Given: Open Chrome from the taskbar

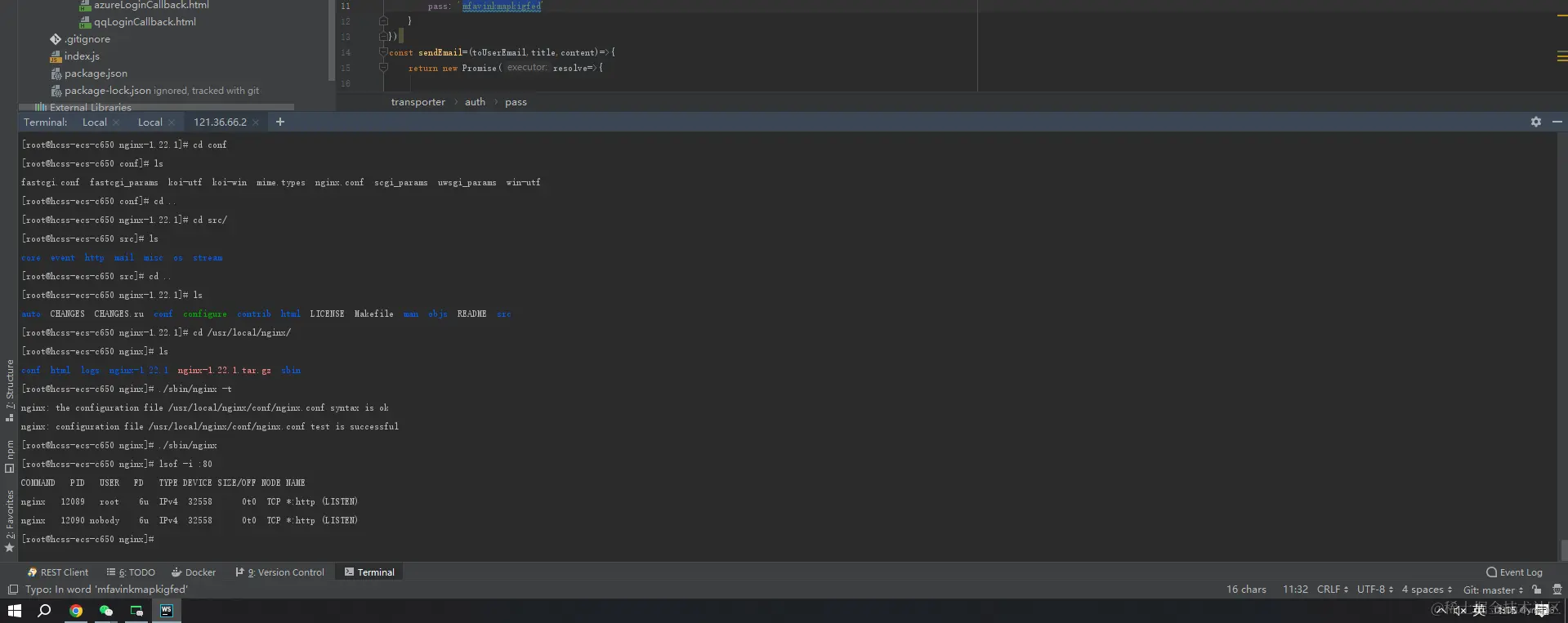Looking at the screenshot, I should [x=75, y=611].
